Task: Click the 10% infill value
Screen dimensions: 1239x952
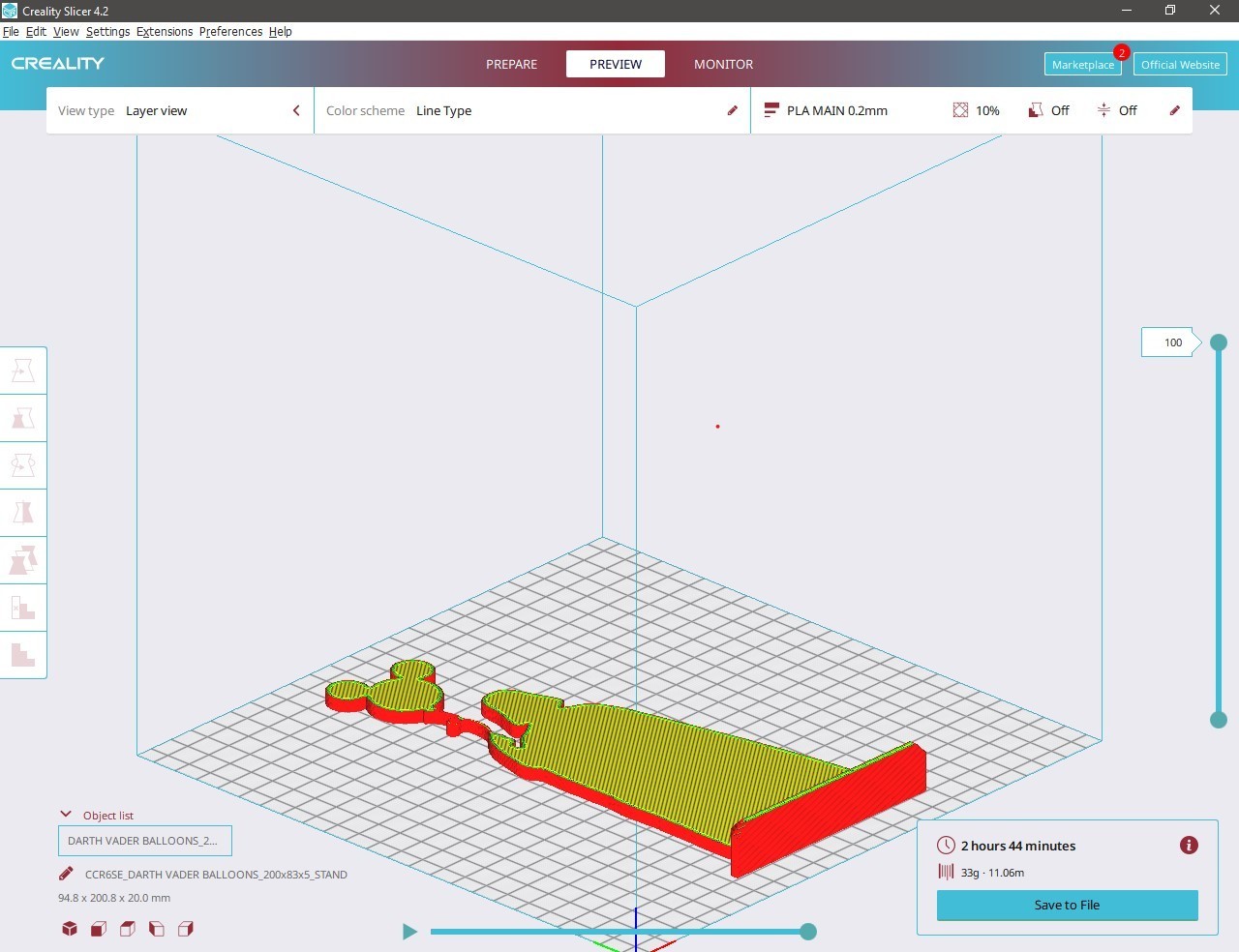Action: point(987,110)
